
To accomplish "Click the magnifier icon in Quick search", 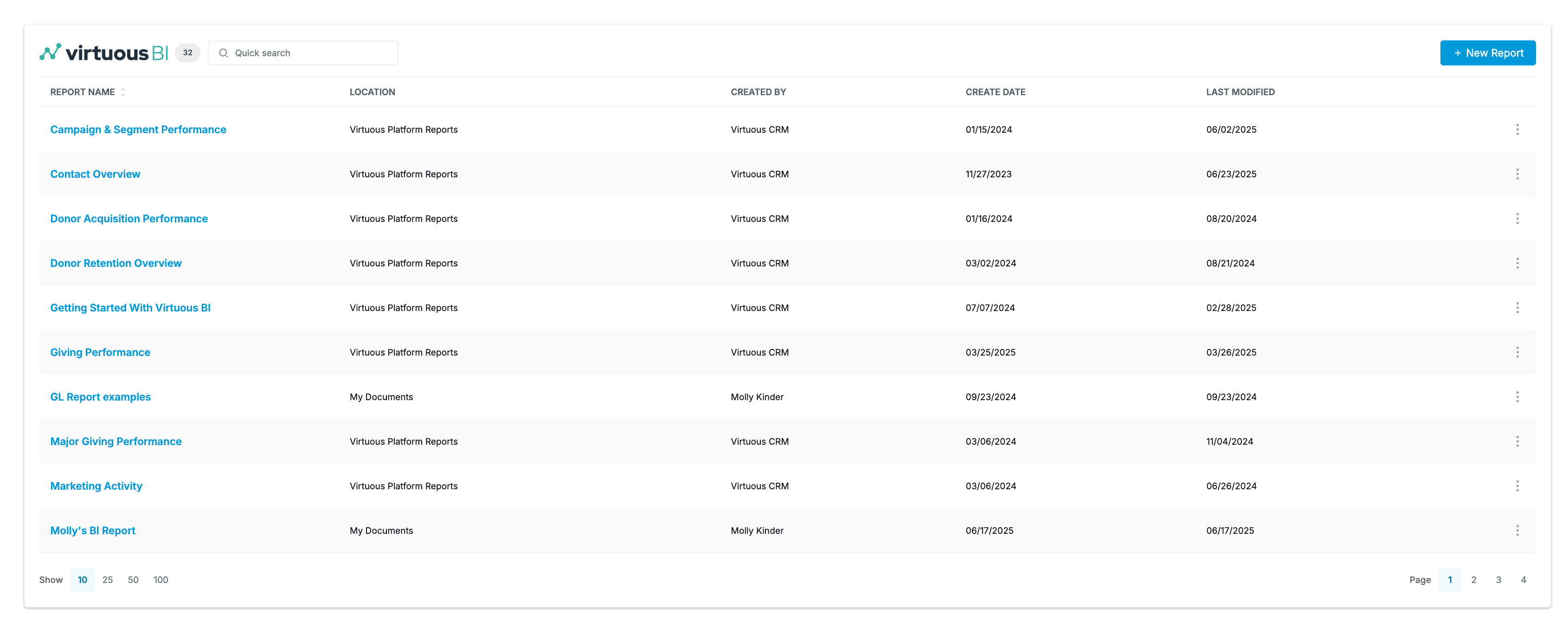I will (224, 53).
